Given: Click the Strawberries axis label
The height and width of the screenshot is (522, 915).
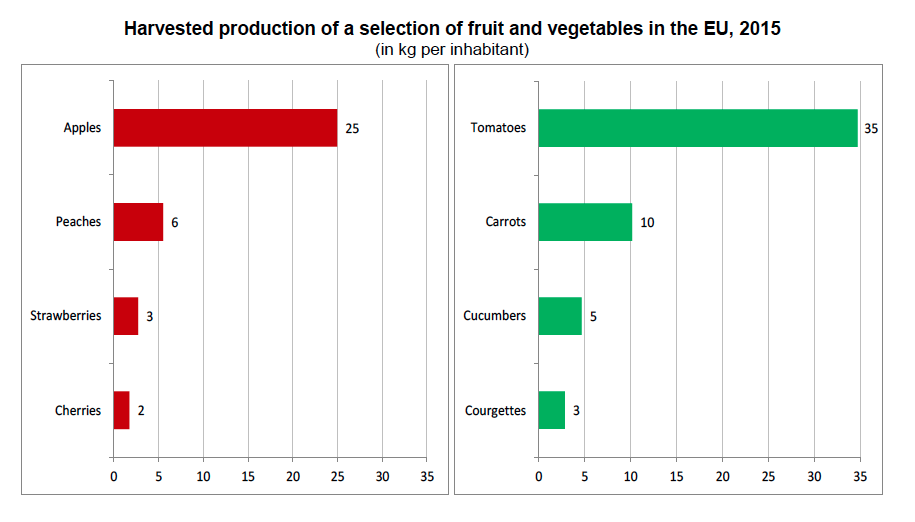Looking at the screenshot, I should point(66,316).
